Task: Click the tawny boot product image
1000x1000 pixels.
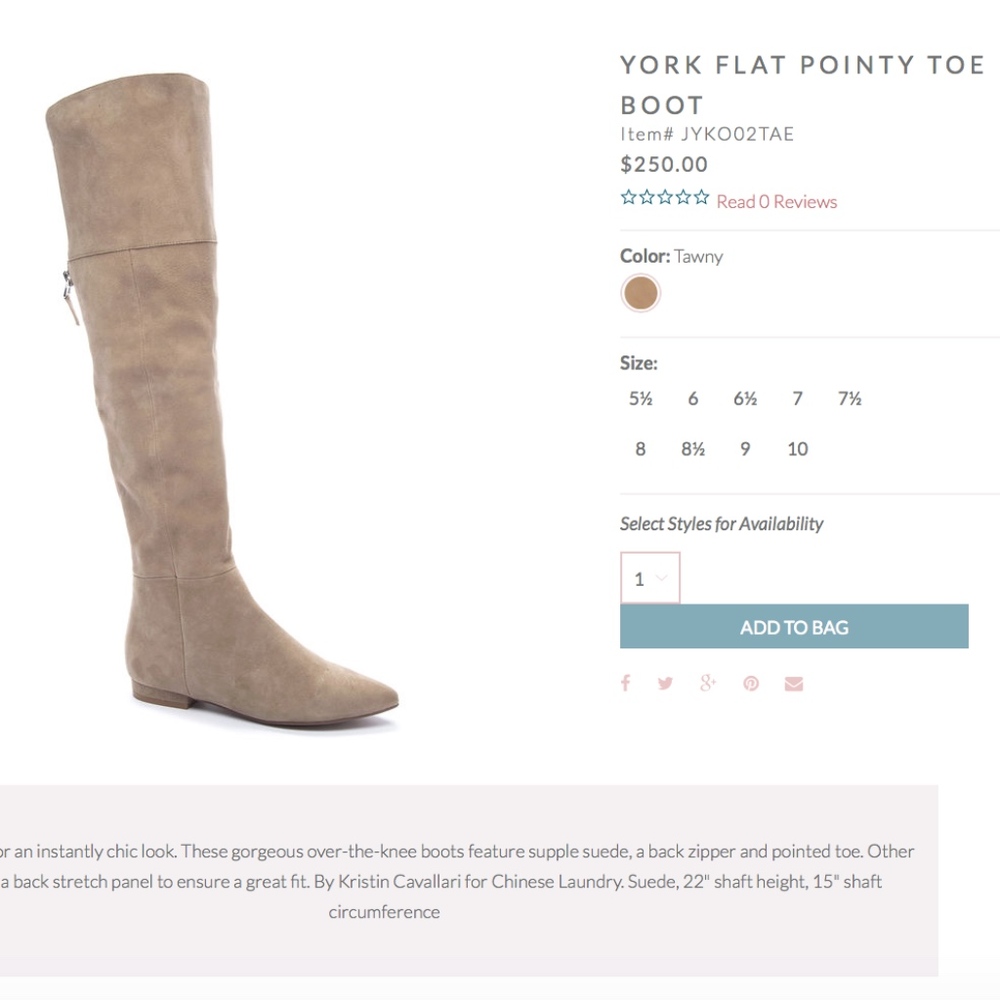Action: click(200, 400)
